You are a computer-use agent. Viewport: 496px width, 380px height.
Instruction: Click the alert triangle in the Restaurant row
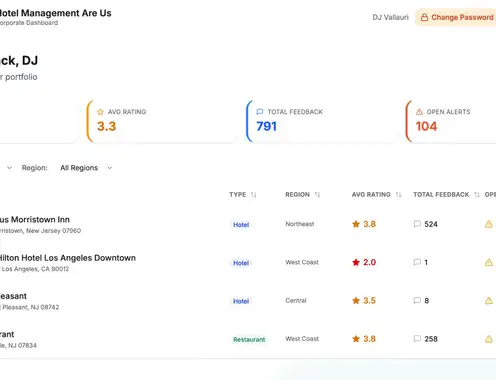click(x=489, y=339)
